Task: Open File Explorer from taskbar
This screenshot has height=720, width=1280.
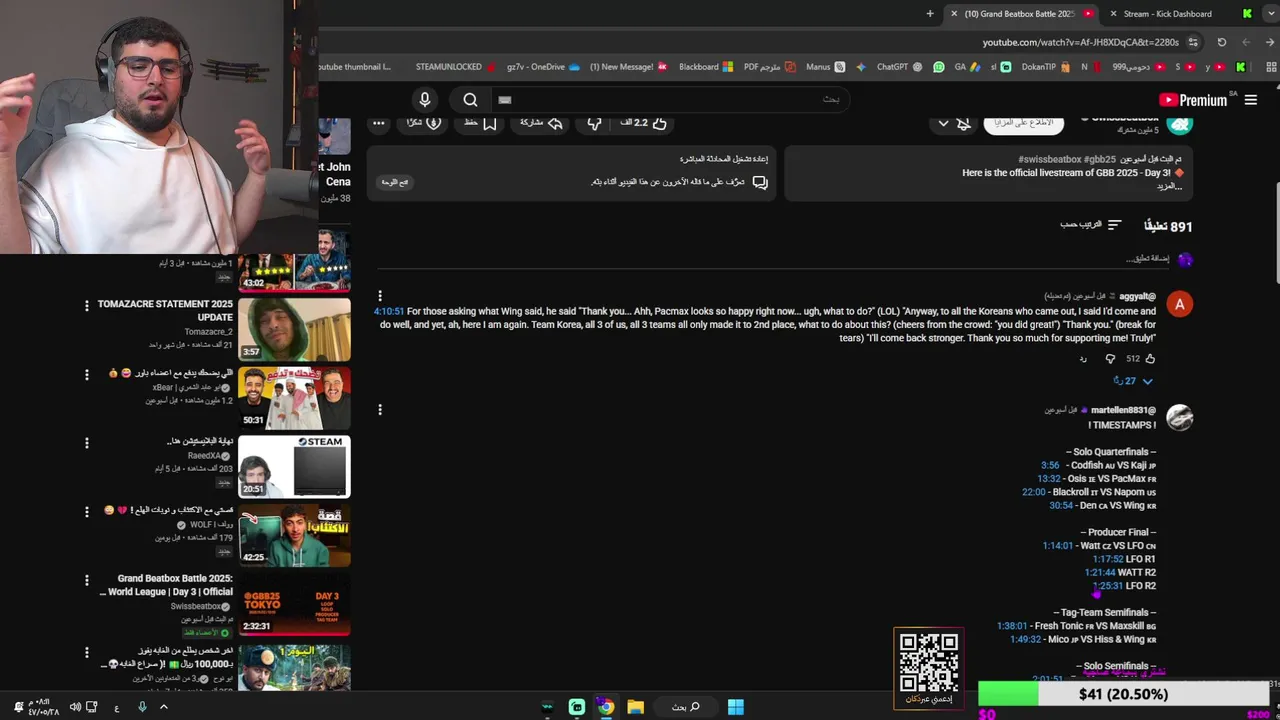Action: 635,707
